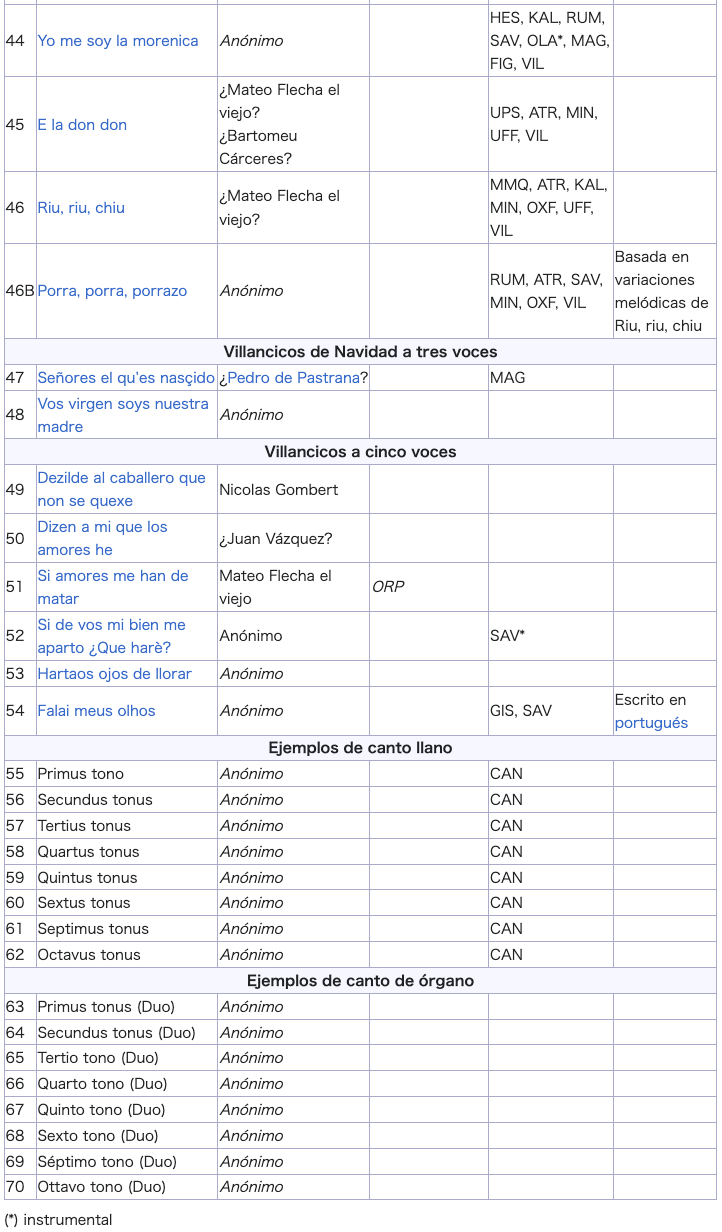Open "Porra, porra, porrazo" article link

[112, 291]
